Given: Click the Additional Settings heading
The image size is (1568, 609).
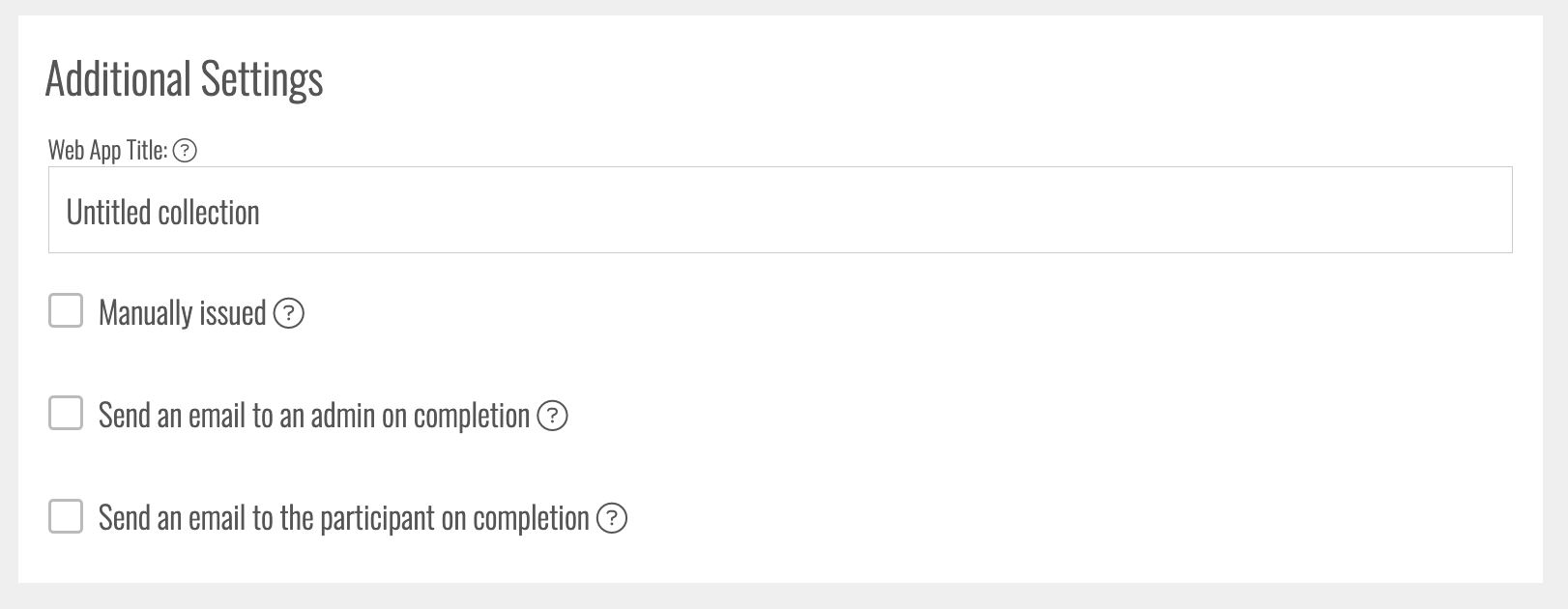Looking at the screenshot, I should click(184, 79).
